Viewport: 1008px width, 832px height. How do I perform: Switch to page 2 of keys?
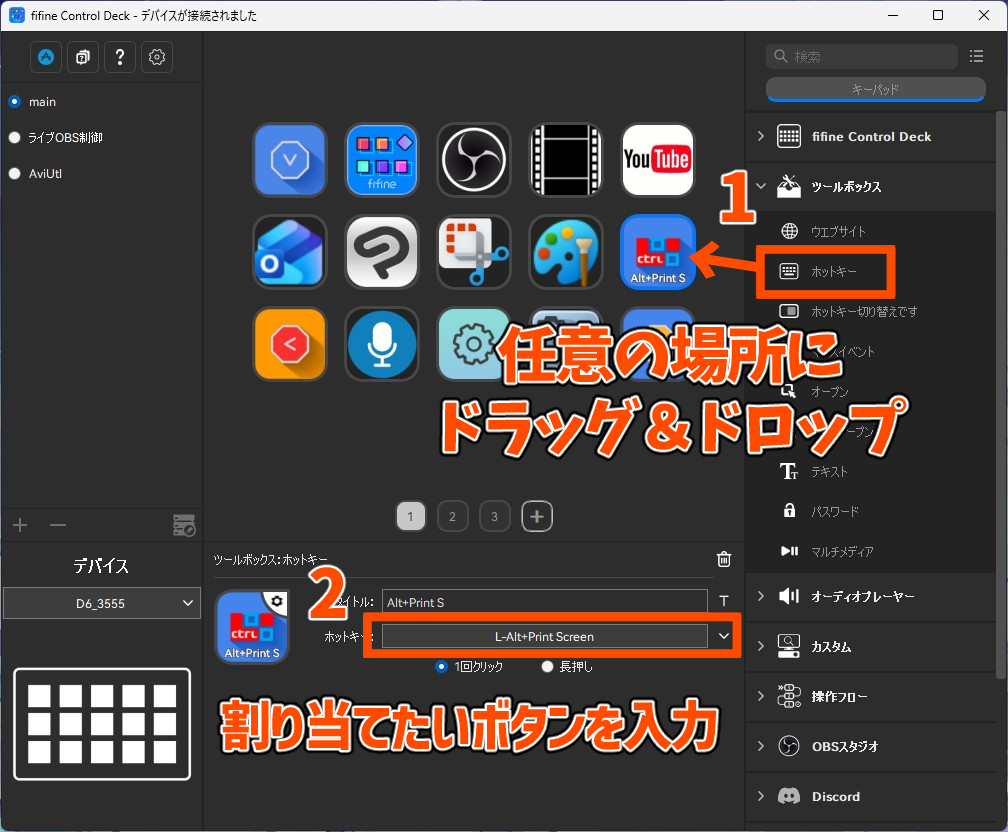pyautogui.click(x=452, y=516)
